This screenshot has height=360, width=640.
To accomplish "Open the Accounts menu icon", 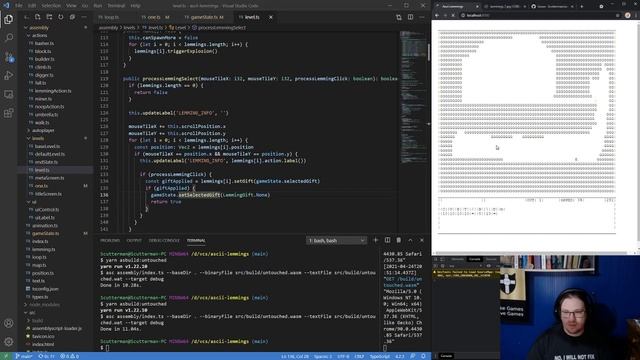I will click(x=9, y=323).
